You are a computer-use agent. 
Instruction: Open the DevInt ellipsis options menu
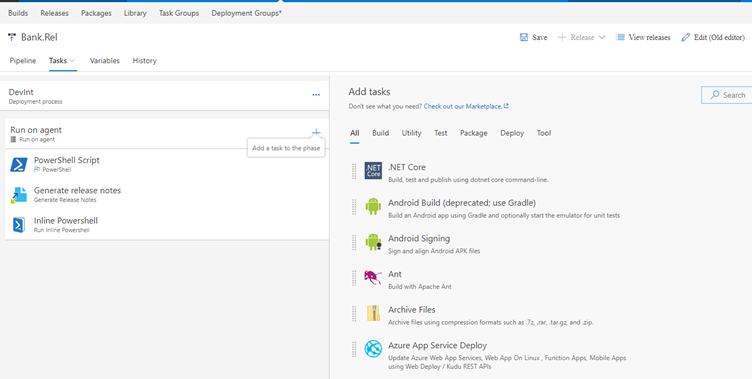[x=316, y=95]
